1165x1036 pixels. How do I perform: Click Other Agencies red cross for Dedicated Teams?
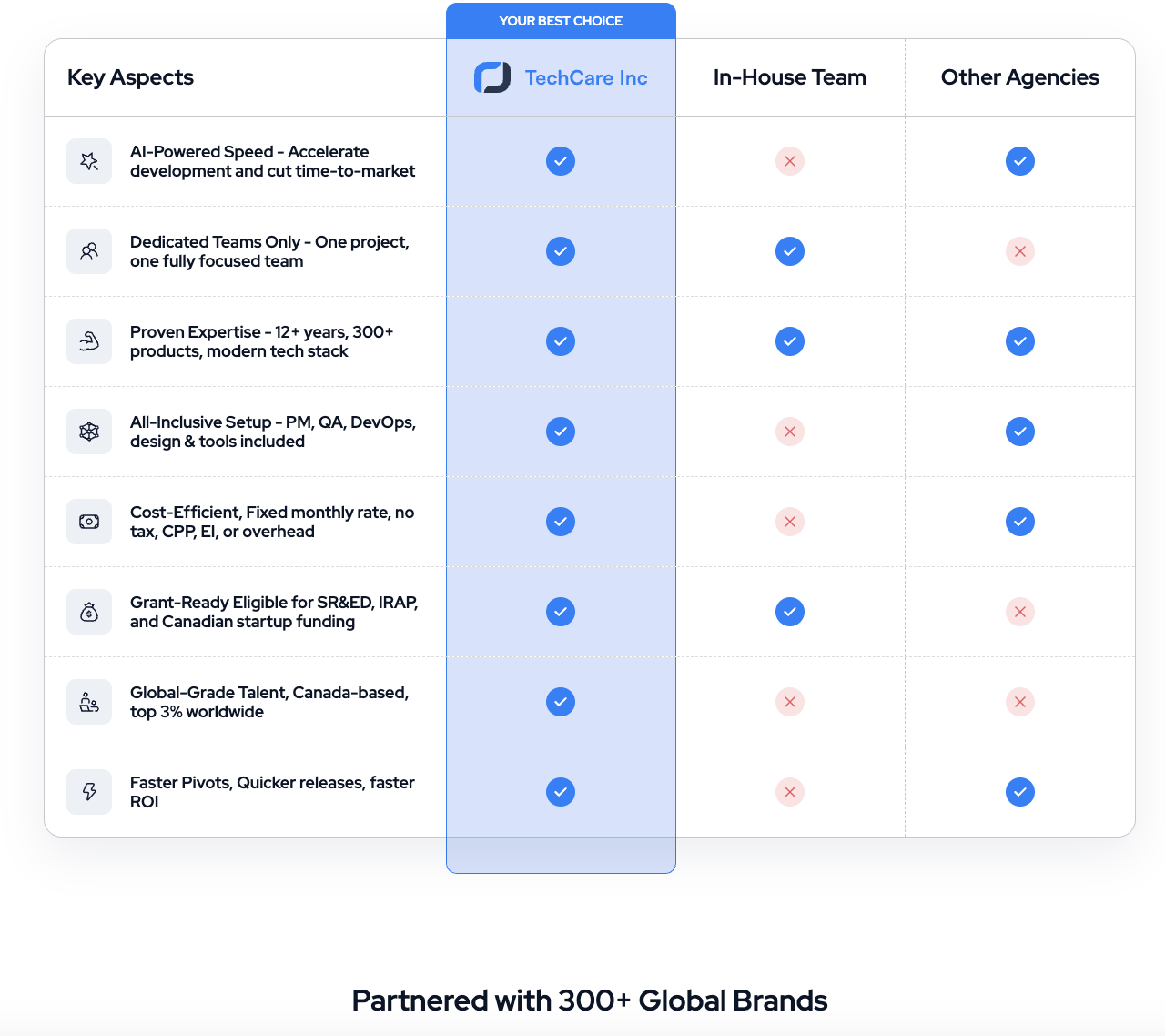pos(1020,251)
